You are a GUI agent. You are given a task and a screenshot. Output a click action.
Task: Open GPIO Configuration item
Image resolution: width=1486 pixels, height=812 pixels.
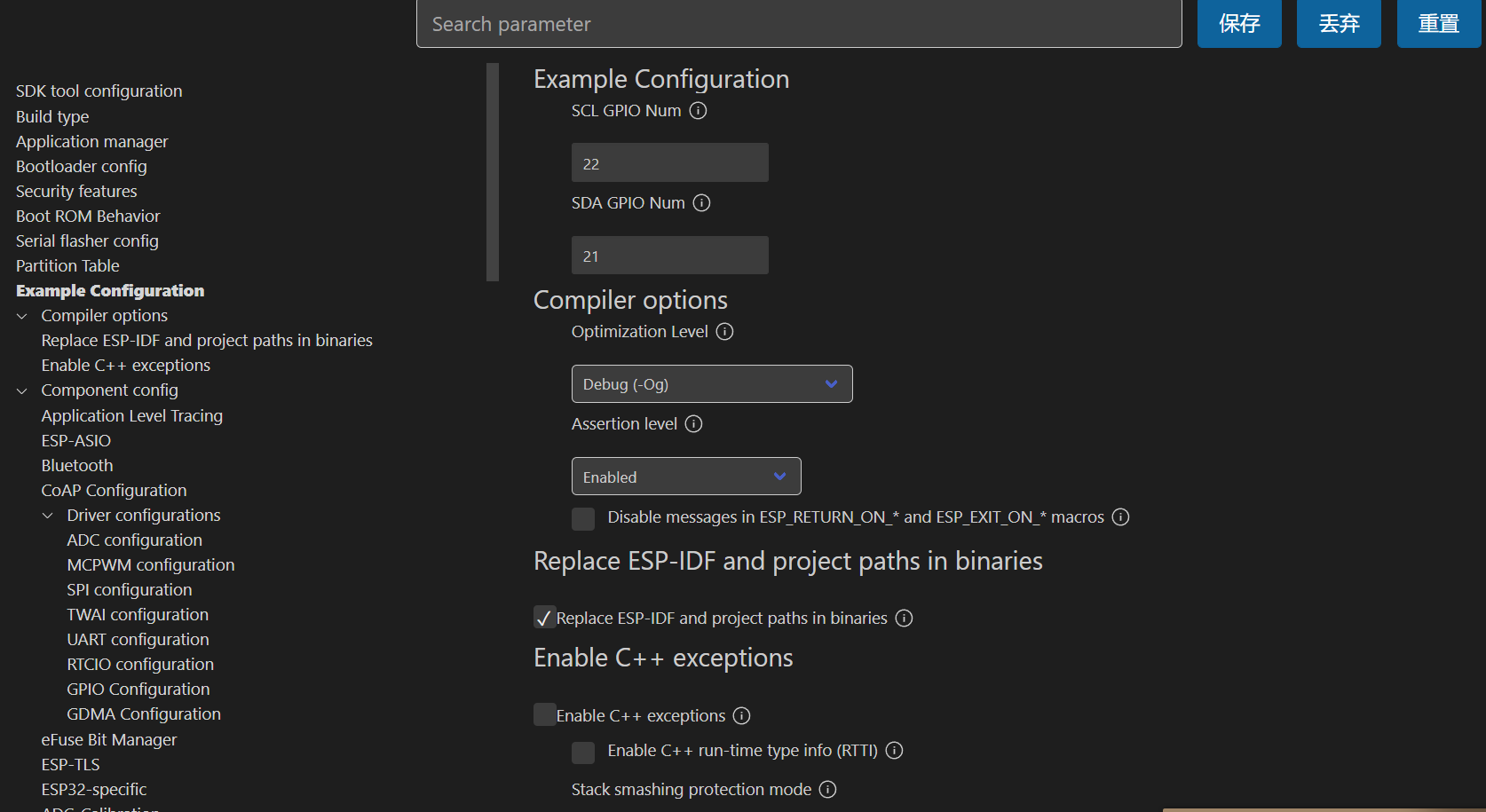138,690
